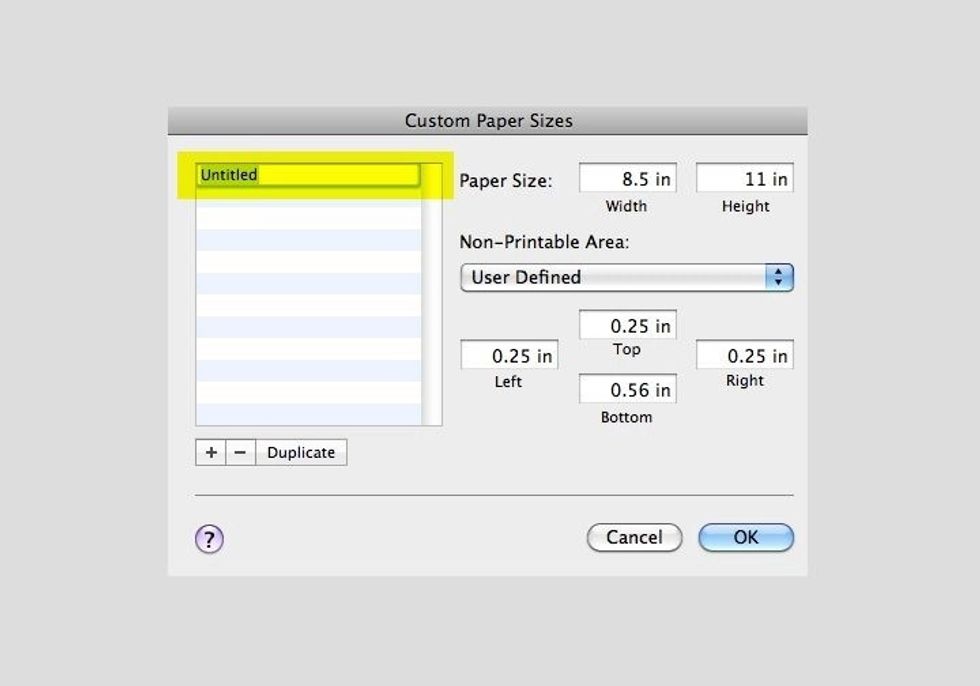Click the Duplicate button

(x=301, y=452)
